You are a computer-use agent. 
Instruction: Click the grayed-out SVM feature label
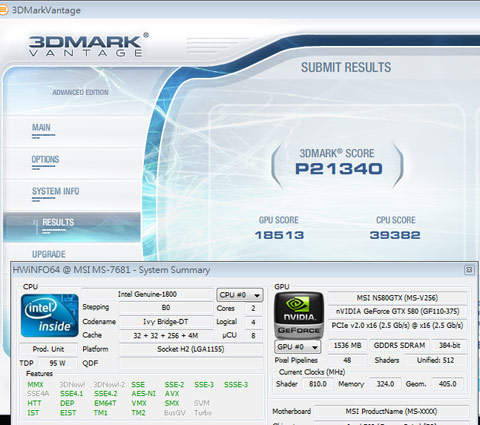click(x=202, y=403)
